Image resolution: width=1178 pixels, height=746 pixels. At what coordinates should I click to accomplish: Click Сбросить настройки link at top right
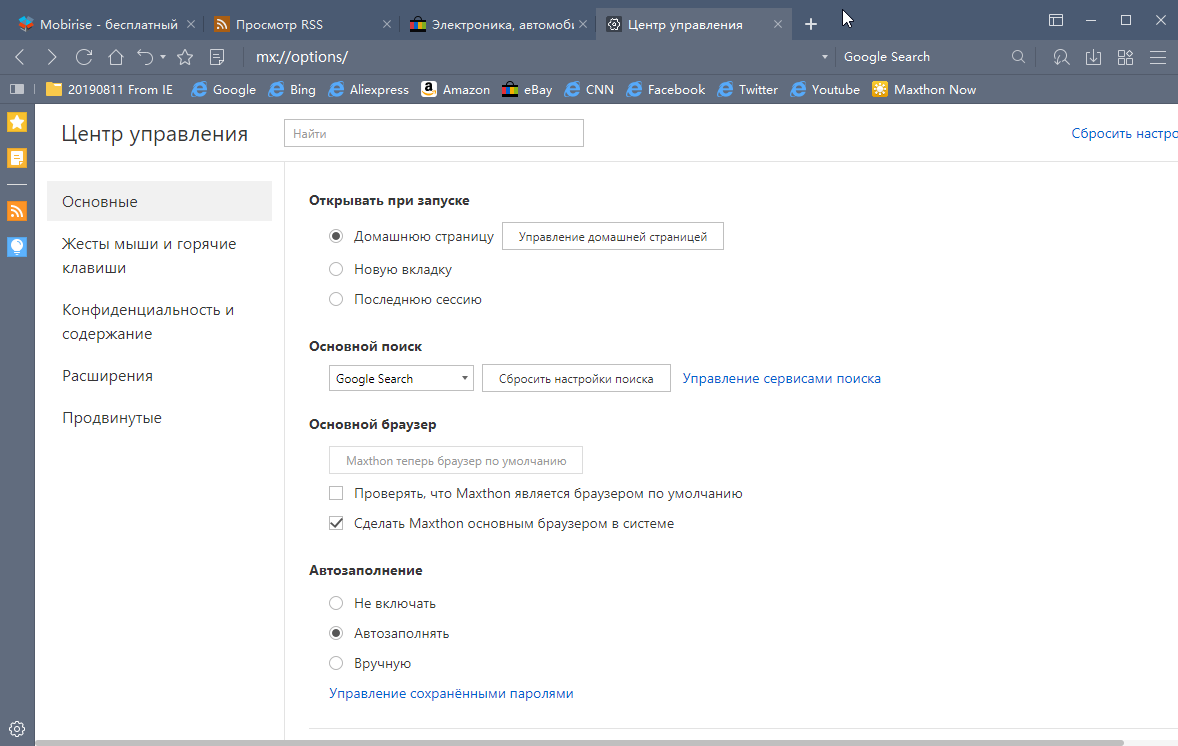(1124, 134)
